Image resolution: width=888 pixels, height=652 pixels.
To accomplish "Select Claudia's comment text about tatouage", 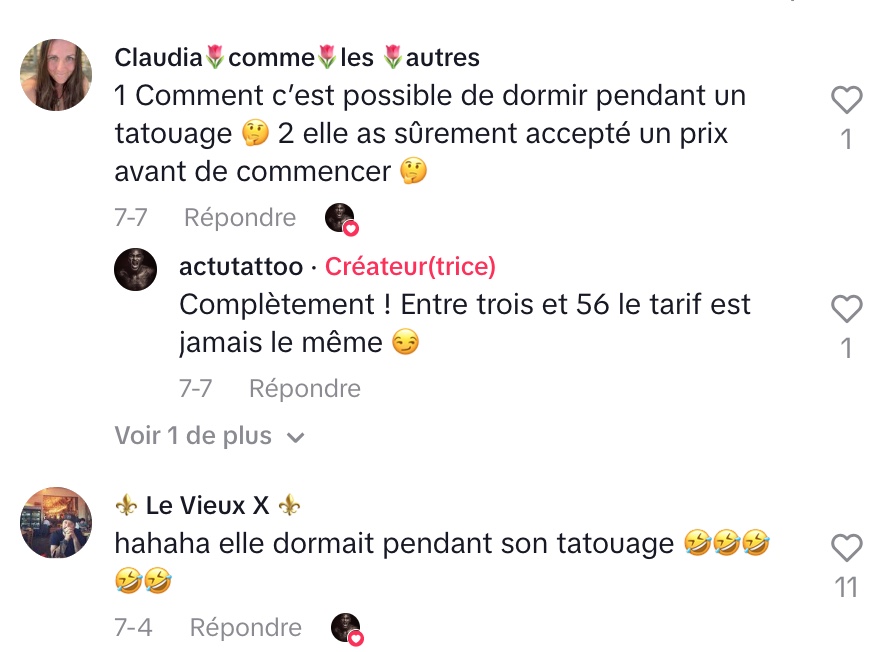I will pos(430,133).
